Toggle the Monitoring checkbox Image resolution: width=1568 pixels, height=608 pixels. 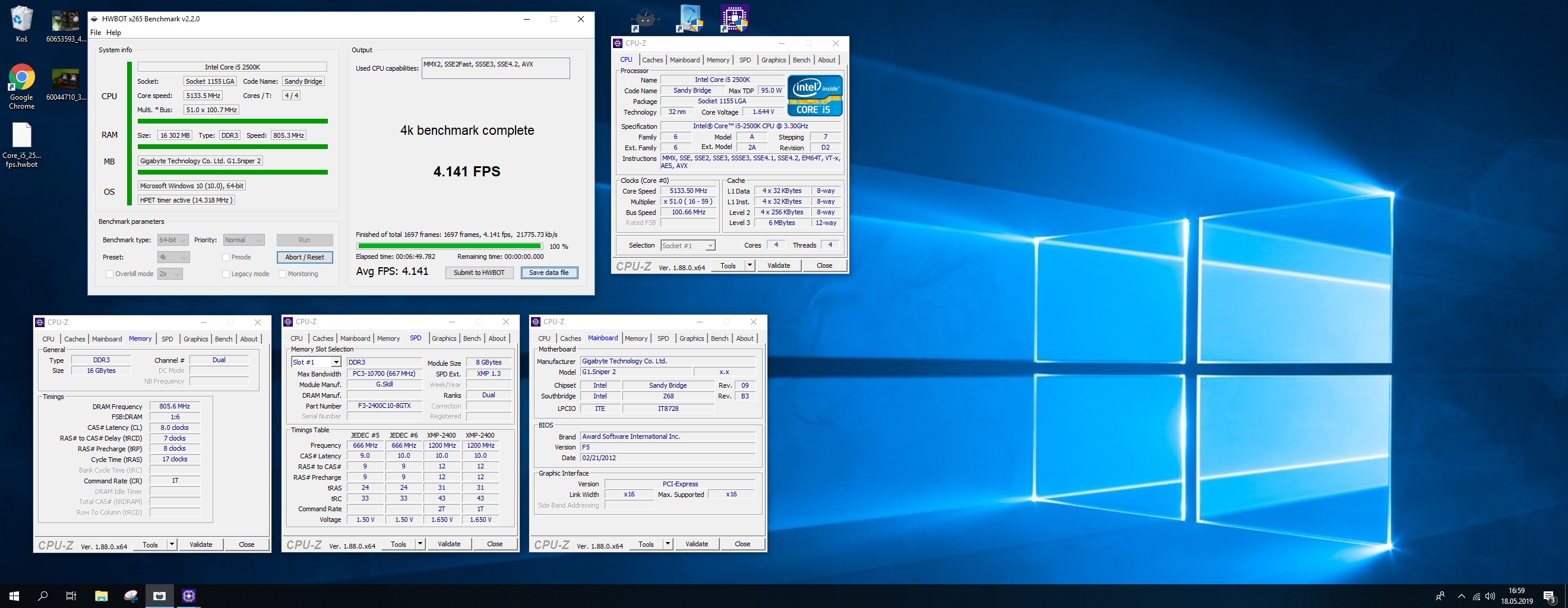tap(283, 274)
